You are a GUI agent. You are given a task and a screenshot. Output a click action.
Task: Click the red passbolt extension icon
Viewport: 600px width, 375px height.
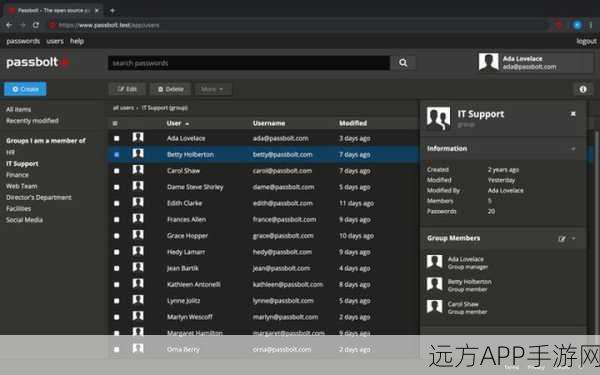pyautogui.click(x=559, y=25)
